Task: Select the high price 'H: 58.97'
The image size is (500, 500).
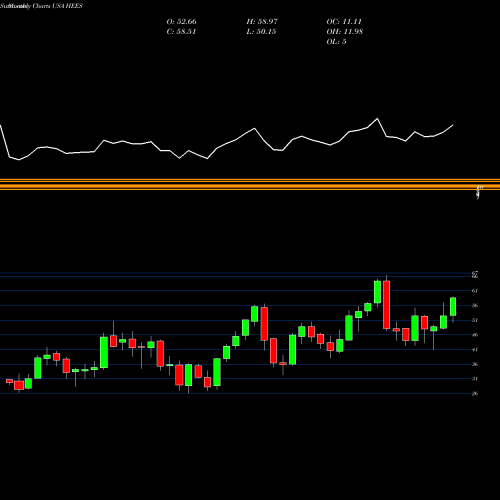Action: point(262,21)
